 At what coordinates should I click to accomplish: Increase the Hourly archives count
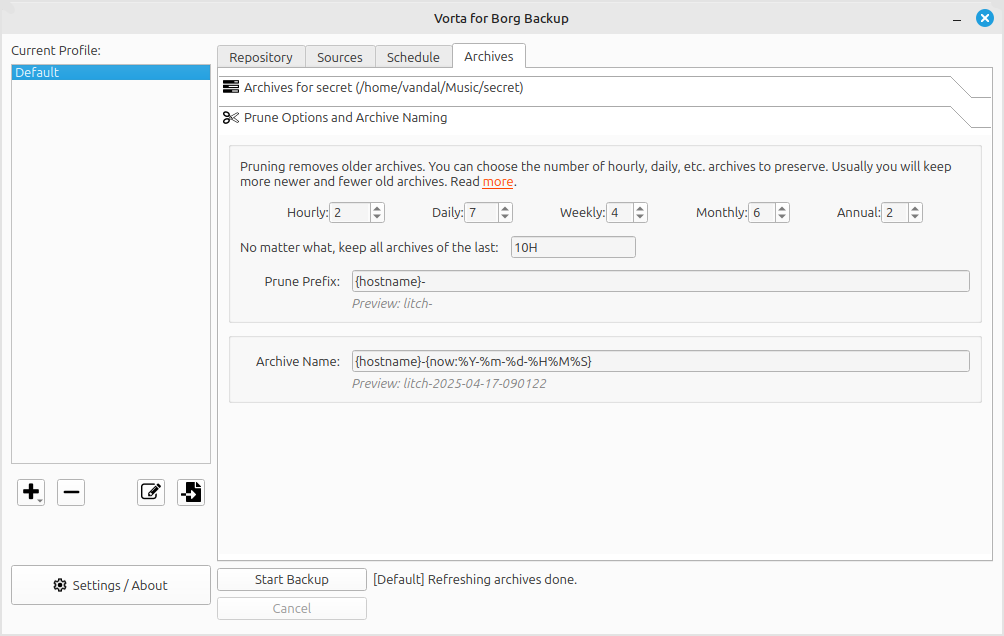[377, 208]
